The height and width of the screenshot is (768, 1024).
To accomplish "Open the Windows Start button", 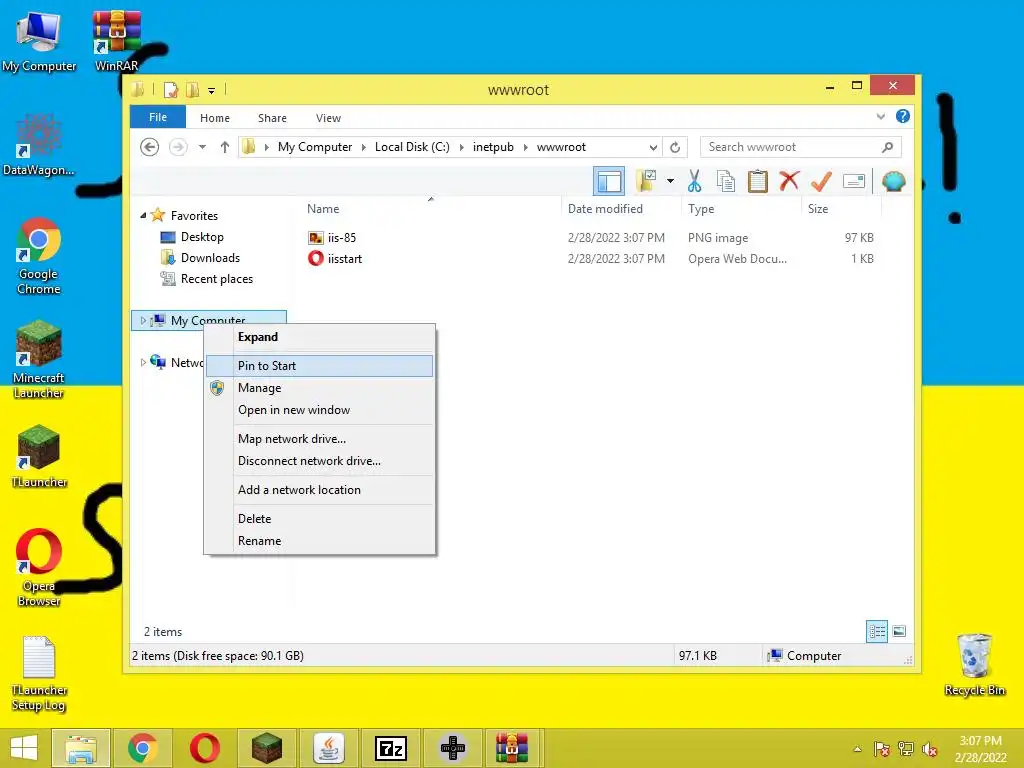I will tap(24, 748).
